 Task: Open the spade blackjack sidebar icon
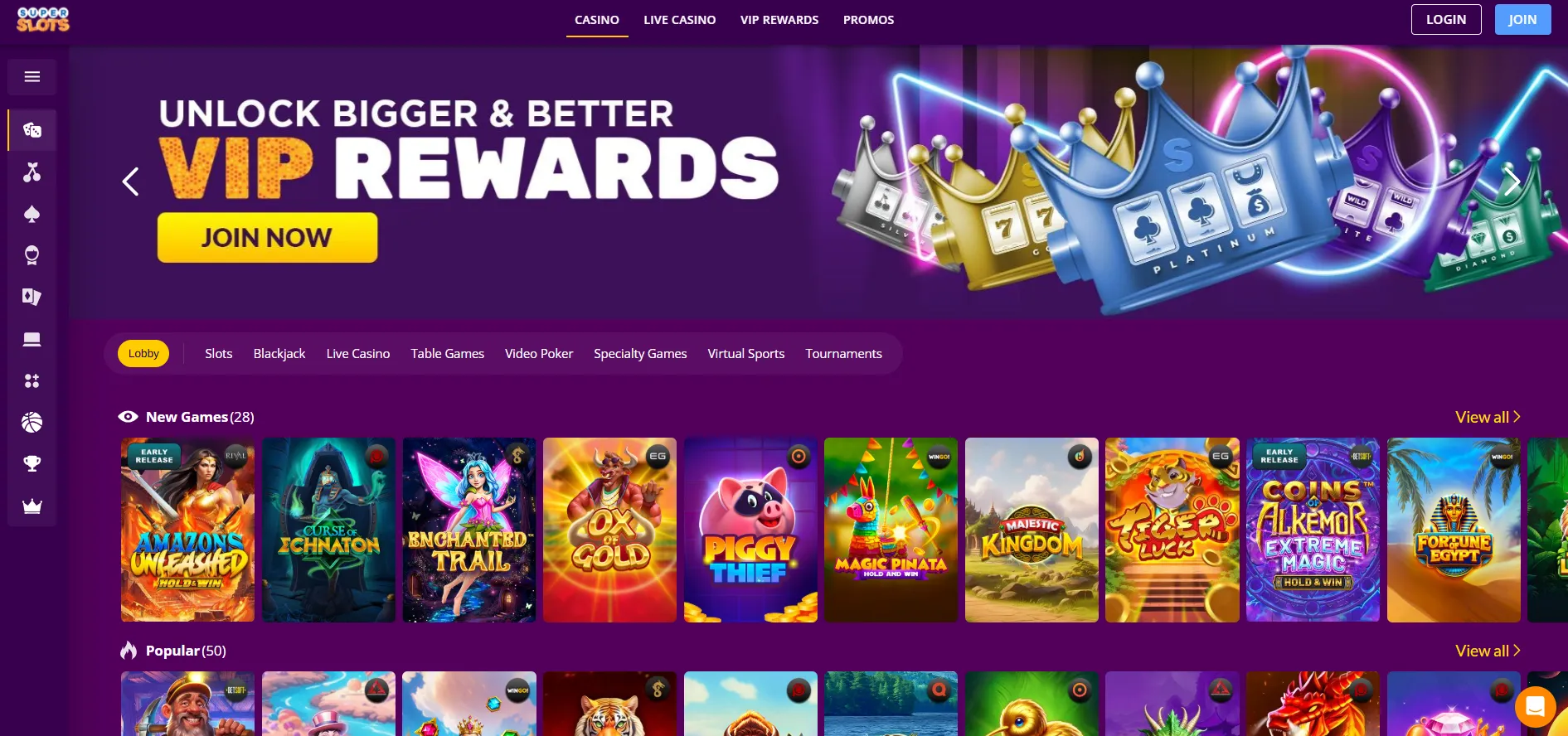pyautogui.click(x=32, y=214)
